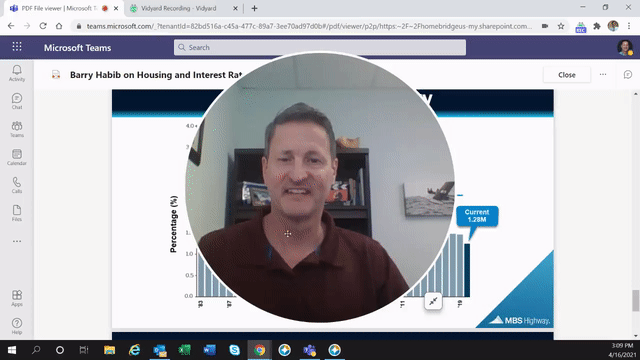Open the conversation panel icon
Screen dimensions: 640x360
tap(628, 75)
